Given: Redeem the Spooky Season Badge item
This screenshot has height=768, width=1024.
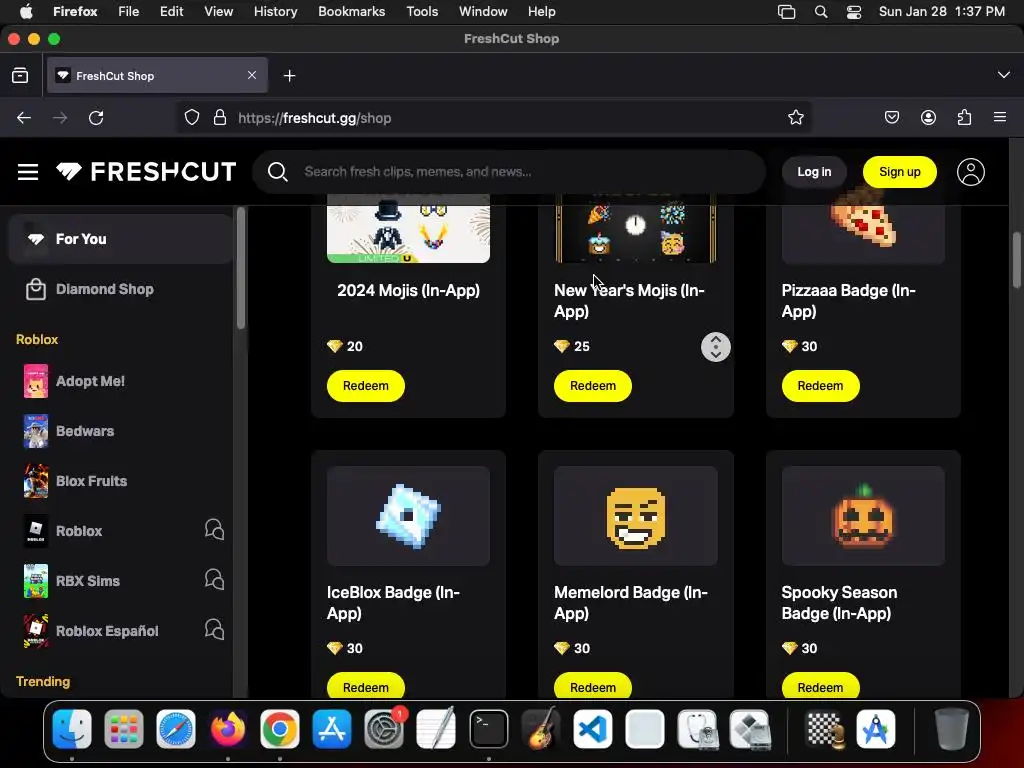Looking at the screenshot, I should (x=820, y=685).
